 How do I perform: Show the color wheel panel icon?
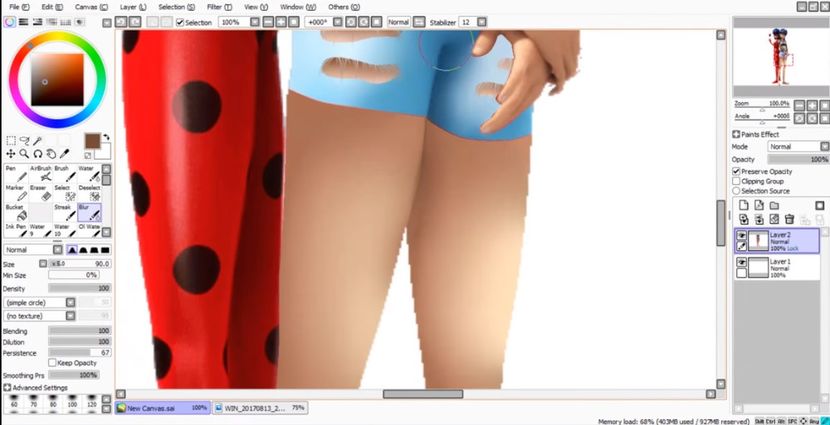(10, 22)
